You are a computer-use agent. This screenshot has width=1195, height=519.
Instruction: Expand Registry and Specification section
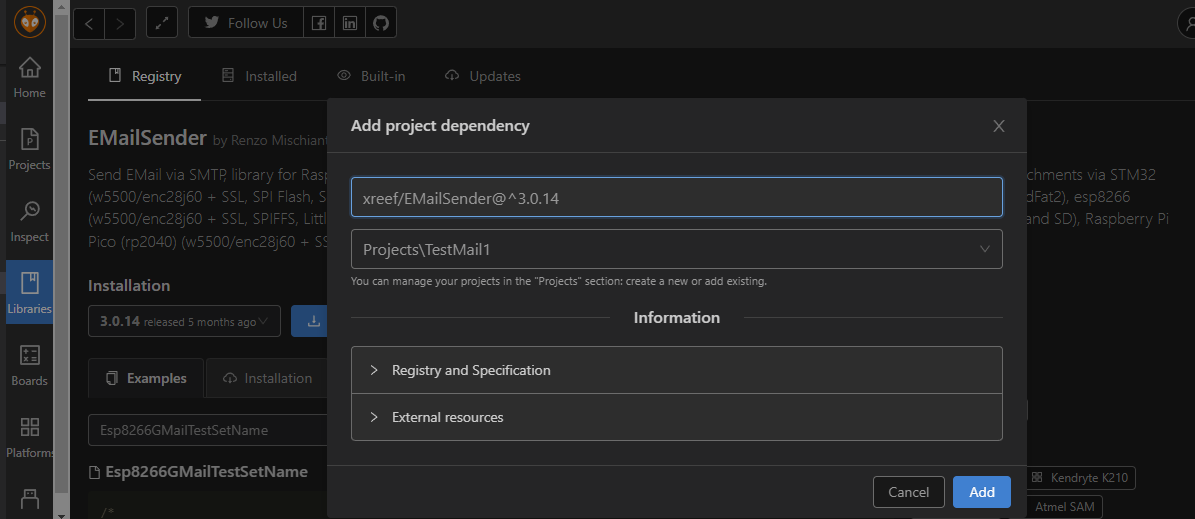tap(677, 370)
